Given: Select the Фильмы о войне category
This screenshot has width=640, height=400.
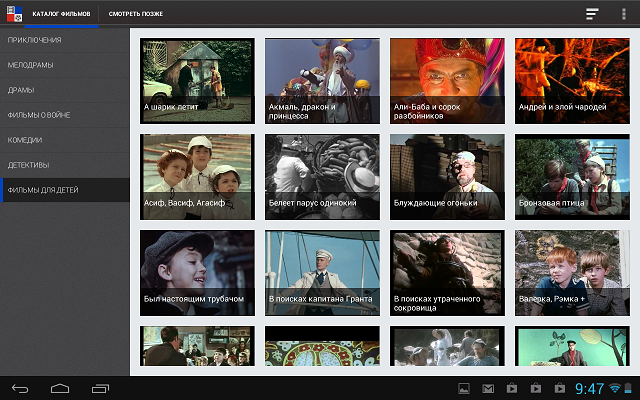Looking at the screenshot, I should click(x=65, y=115).
